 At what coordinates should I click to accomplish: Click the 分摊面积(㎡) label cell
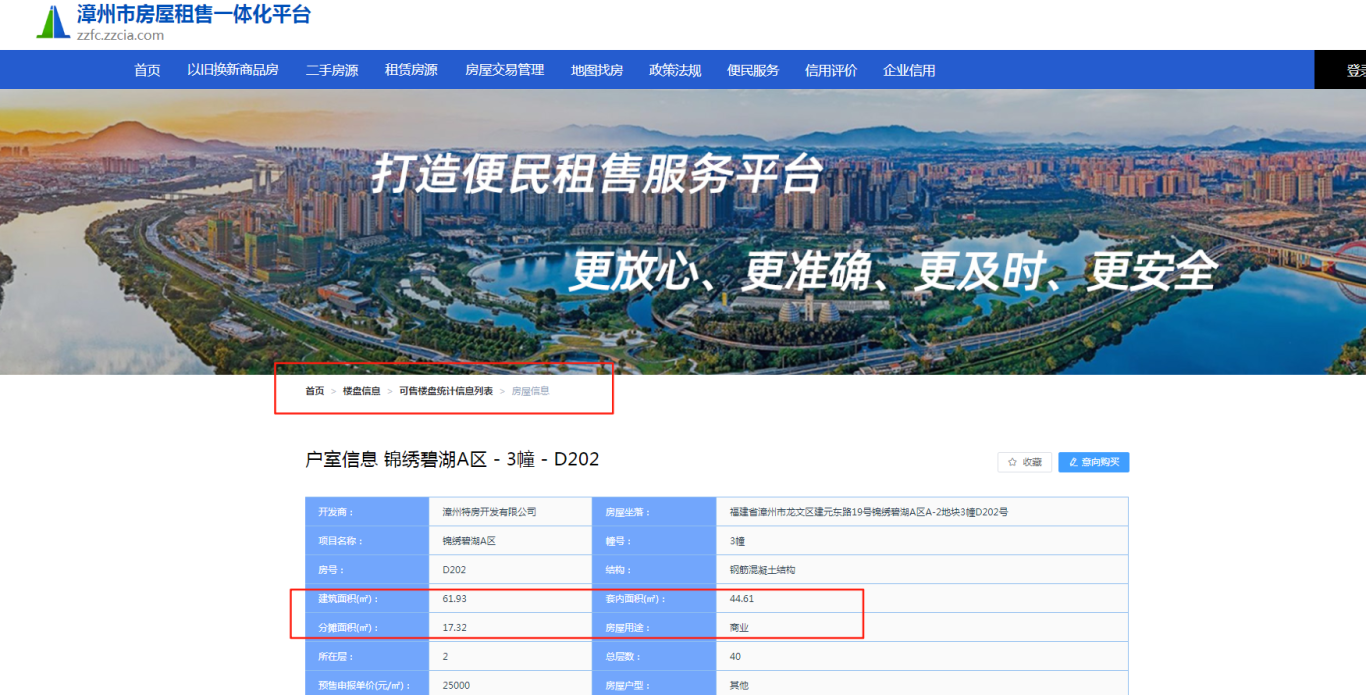coord(367,628)
